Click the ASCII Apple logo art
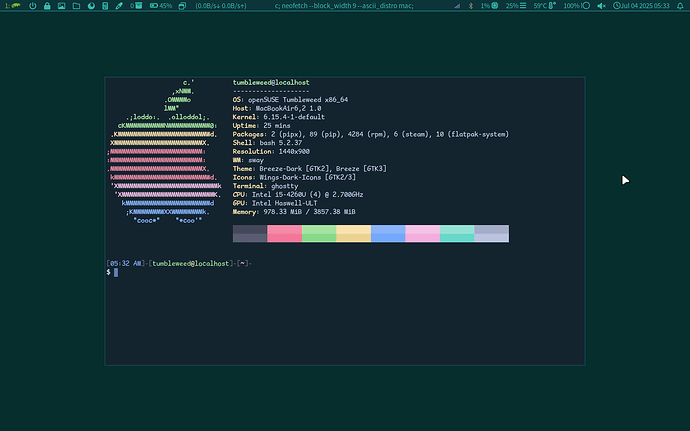This screenshot has height=431, width=690. coord(164,151)
